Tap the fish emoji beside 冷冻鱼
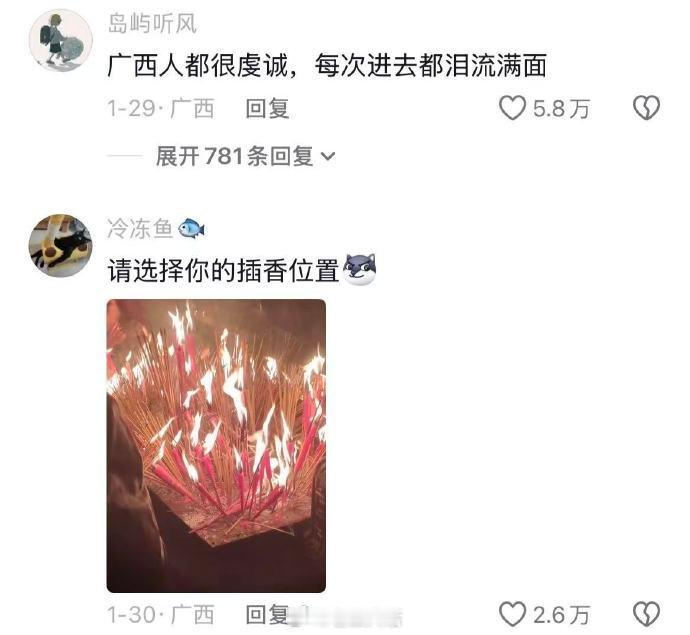 191,228
